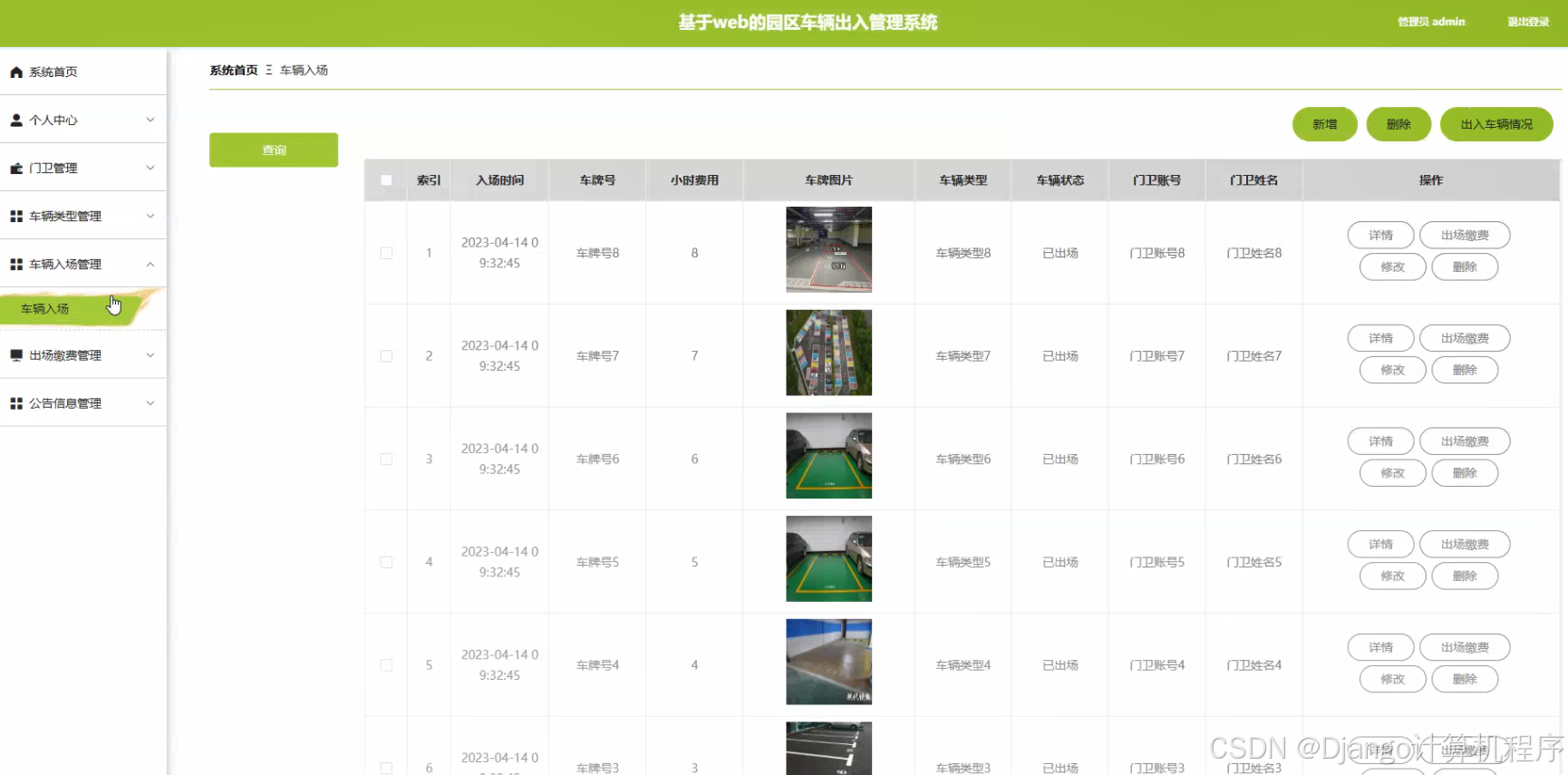The image size is (1568, 775).
Task: Expand the 个人中心 menu chevron
Action: coord(150,120)
